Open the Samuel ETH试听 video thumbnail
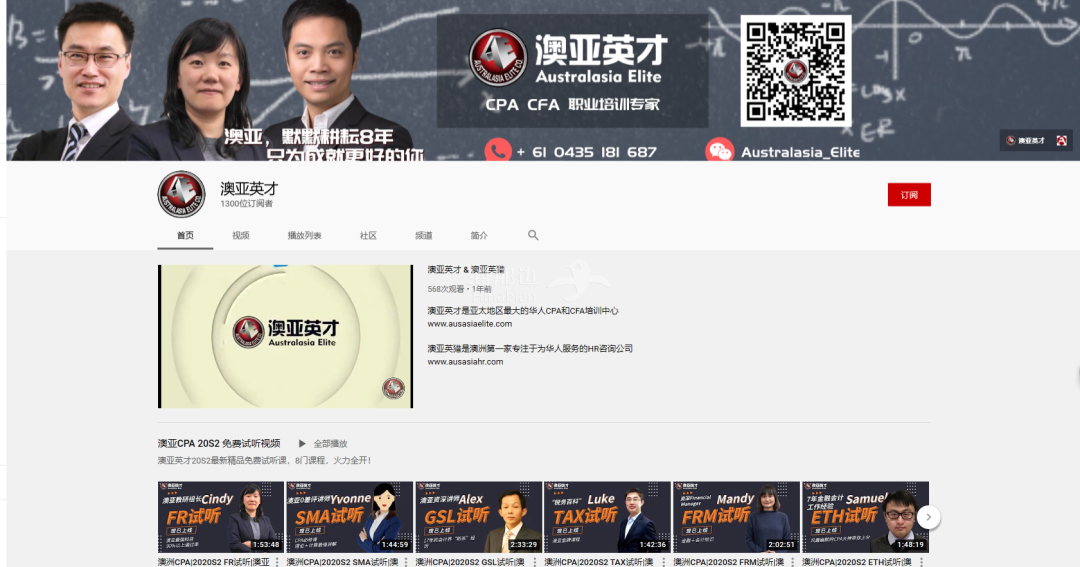 pos(865,517)
